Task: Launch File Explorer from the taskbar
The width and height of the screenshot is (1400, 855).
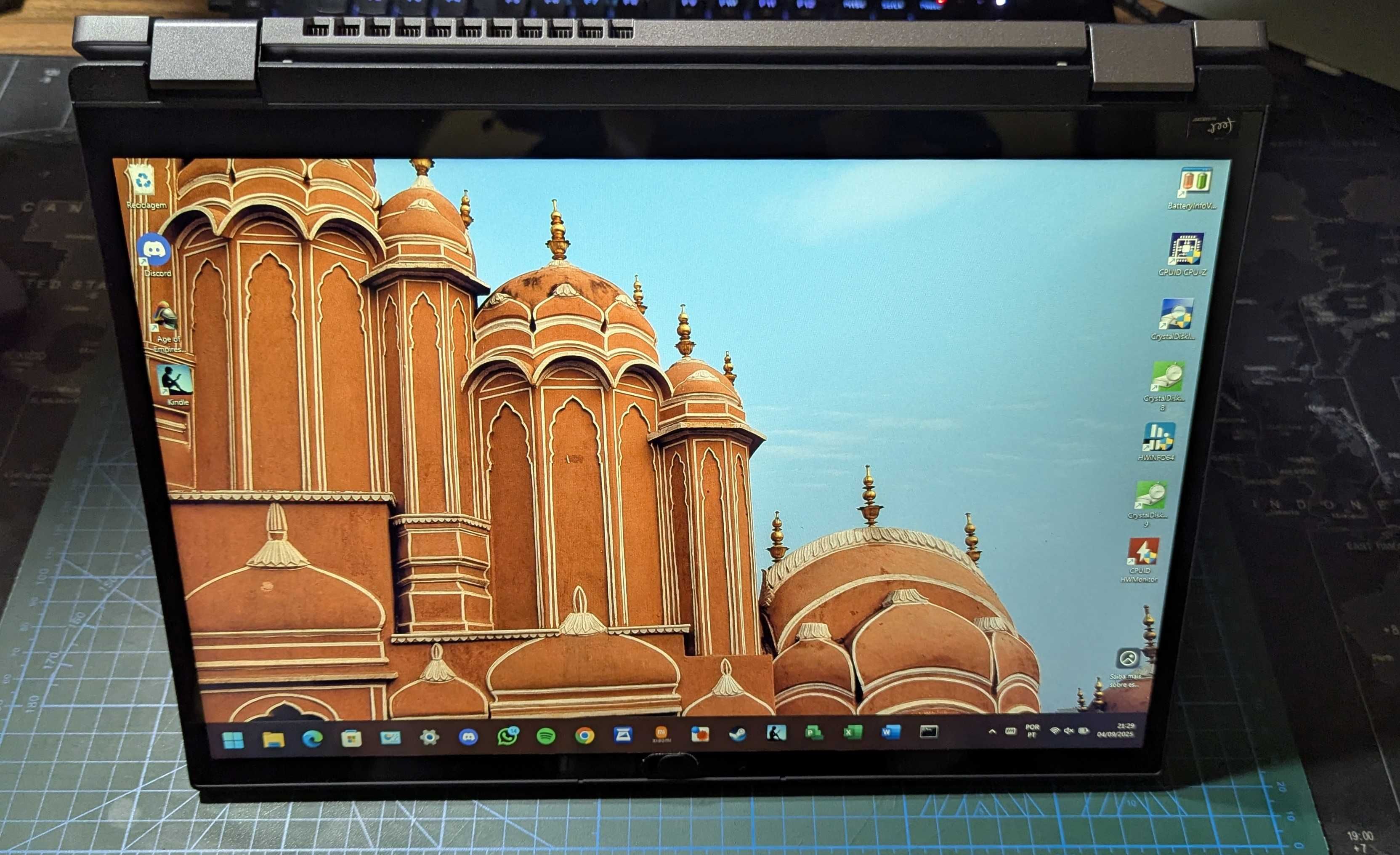Action: [x=273, y=739]
